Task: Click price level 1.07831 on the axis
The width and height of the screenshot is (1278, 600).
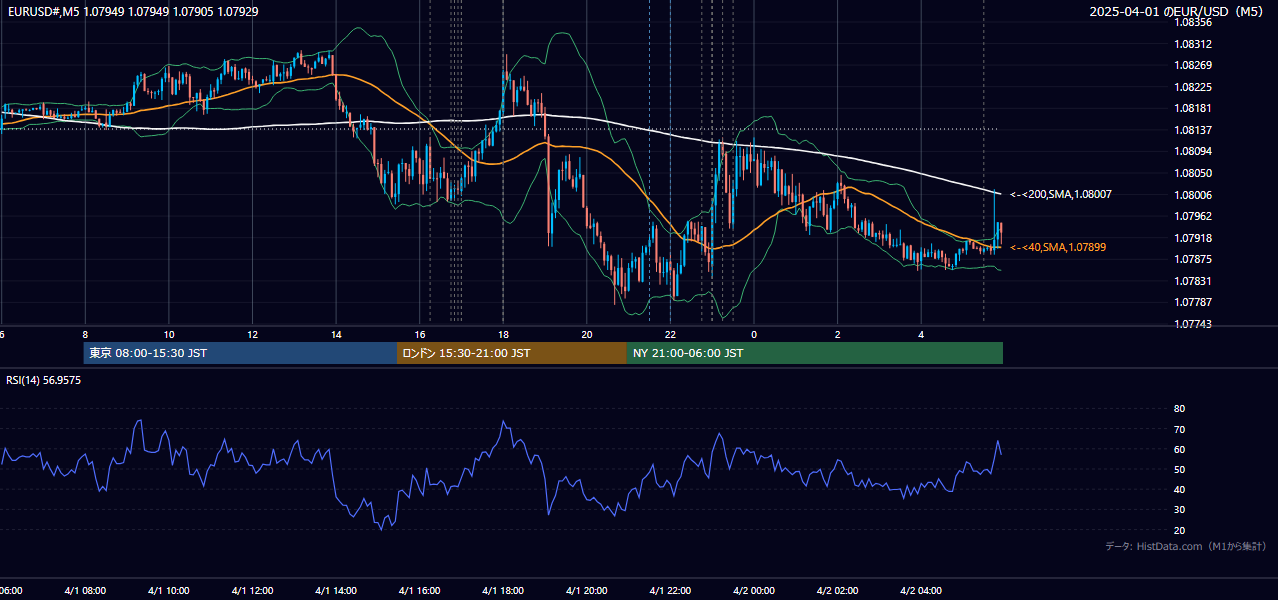Action: click(x=1193, y=281)
